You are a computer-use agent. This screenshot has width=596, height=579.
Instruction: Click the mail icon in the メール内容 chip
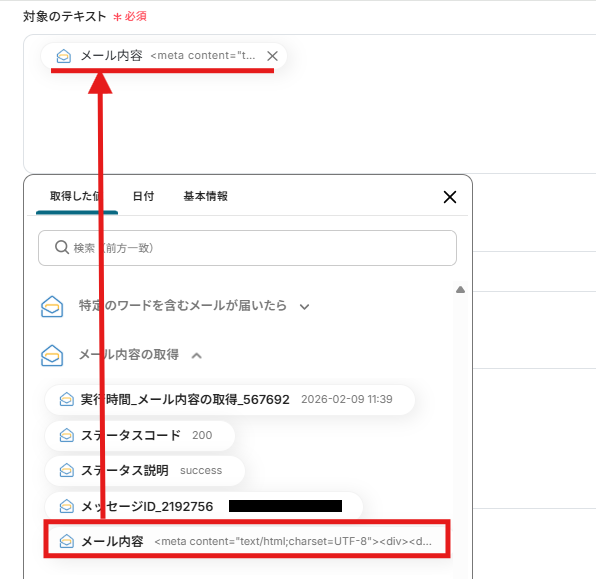coord(63,56)
